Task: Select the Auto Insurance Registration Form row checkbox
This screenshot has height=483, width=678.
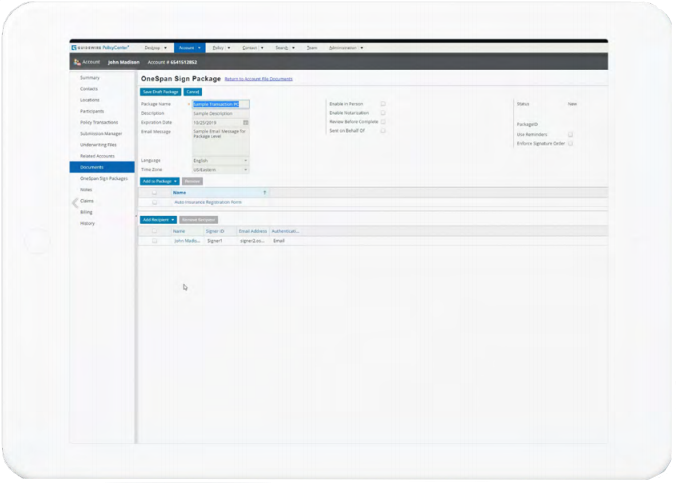Action: (x=154, y=202)
